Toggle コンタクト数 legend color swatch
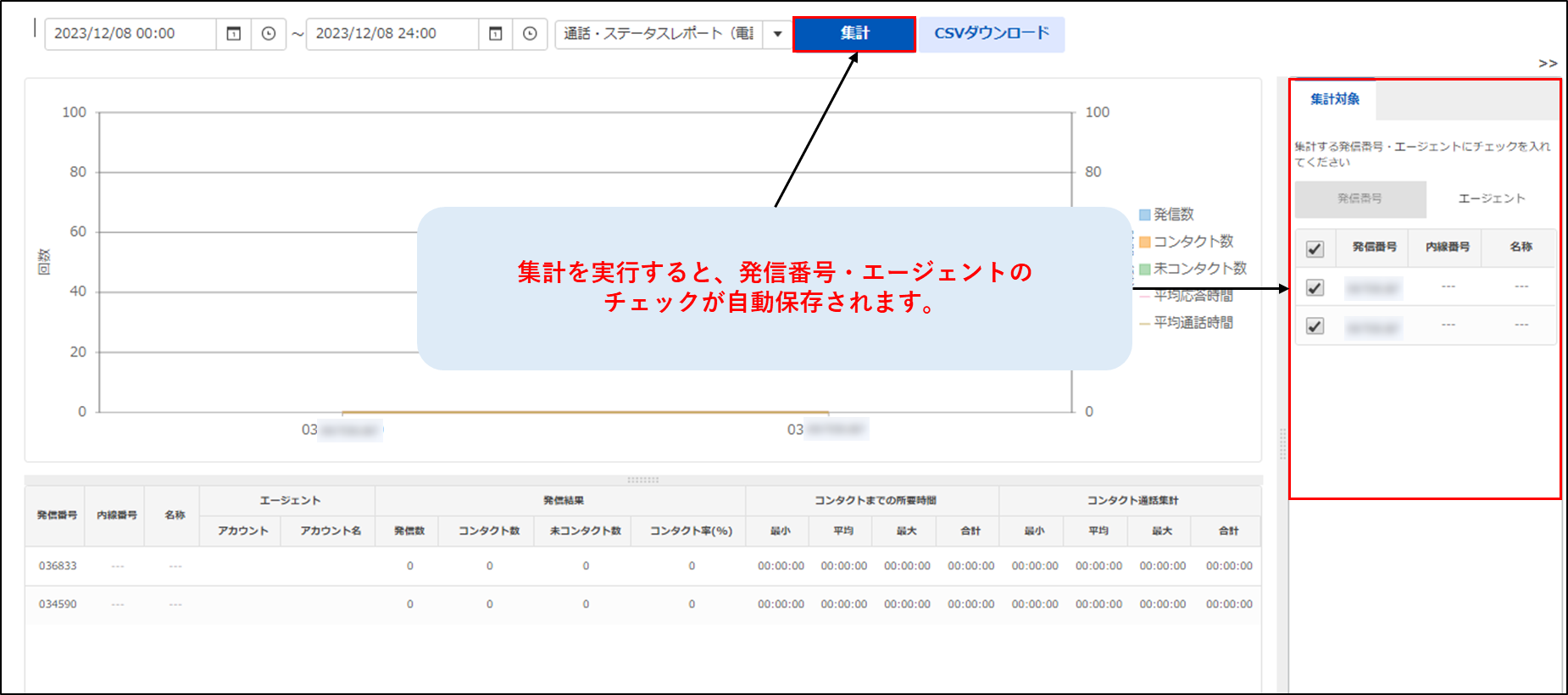 pos(1144,242)
